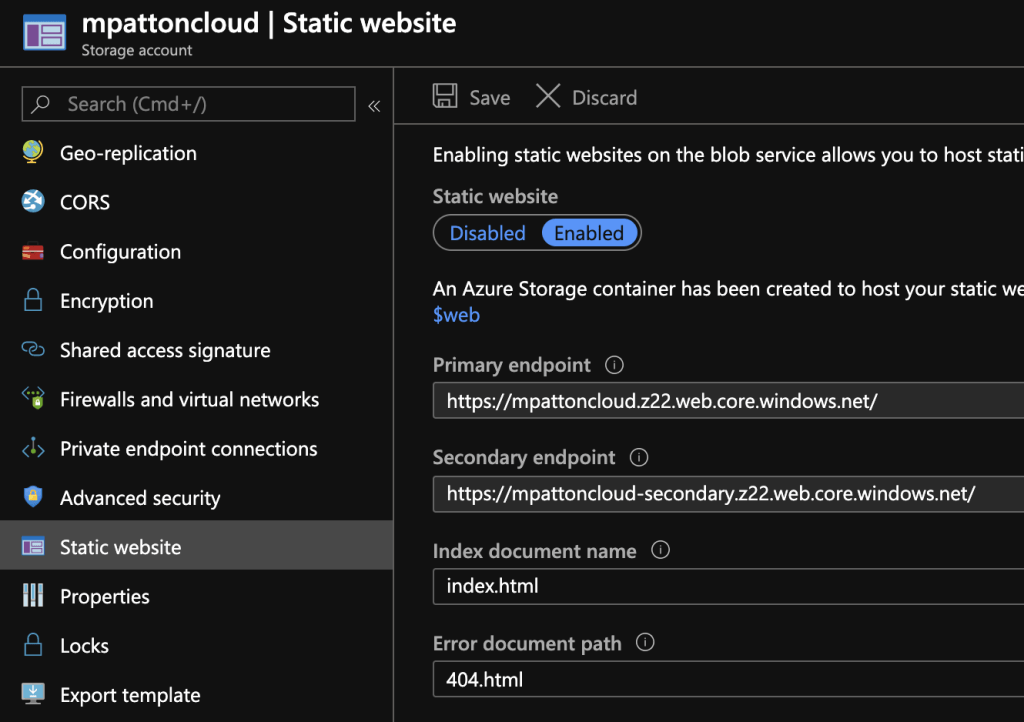Open the $web container link
The width and height of the screenshot is (1024, 722).
[x=456, y=315]
